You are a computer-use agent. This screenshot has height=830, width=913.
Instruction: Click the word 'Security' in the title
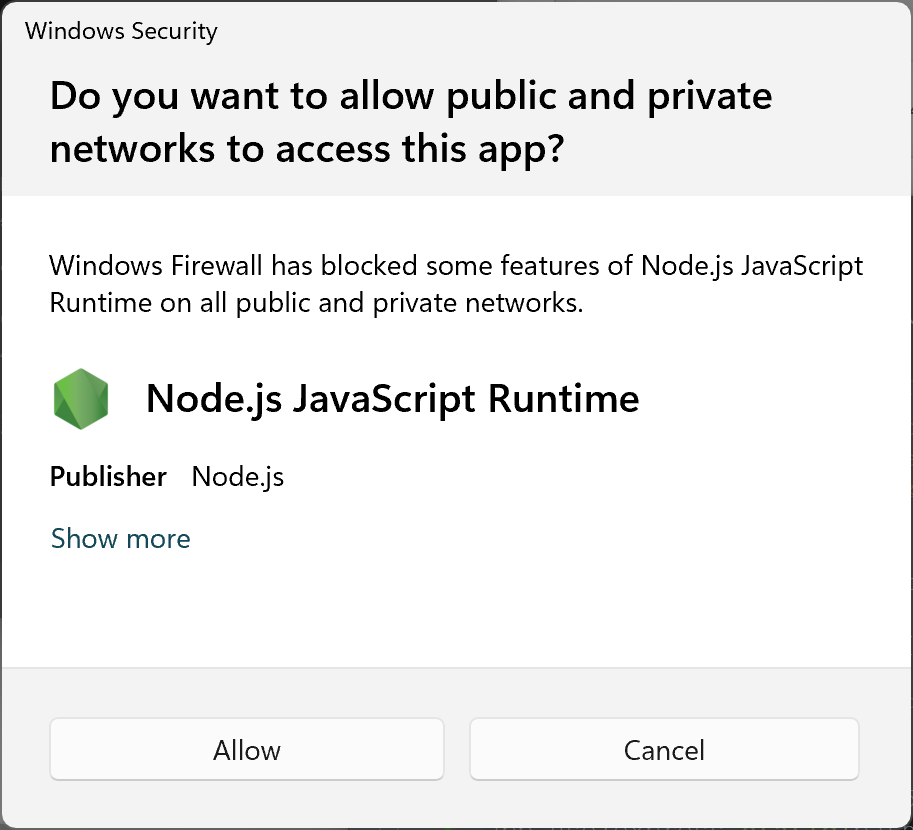(x=174, y=31)
